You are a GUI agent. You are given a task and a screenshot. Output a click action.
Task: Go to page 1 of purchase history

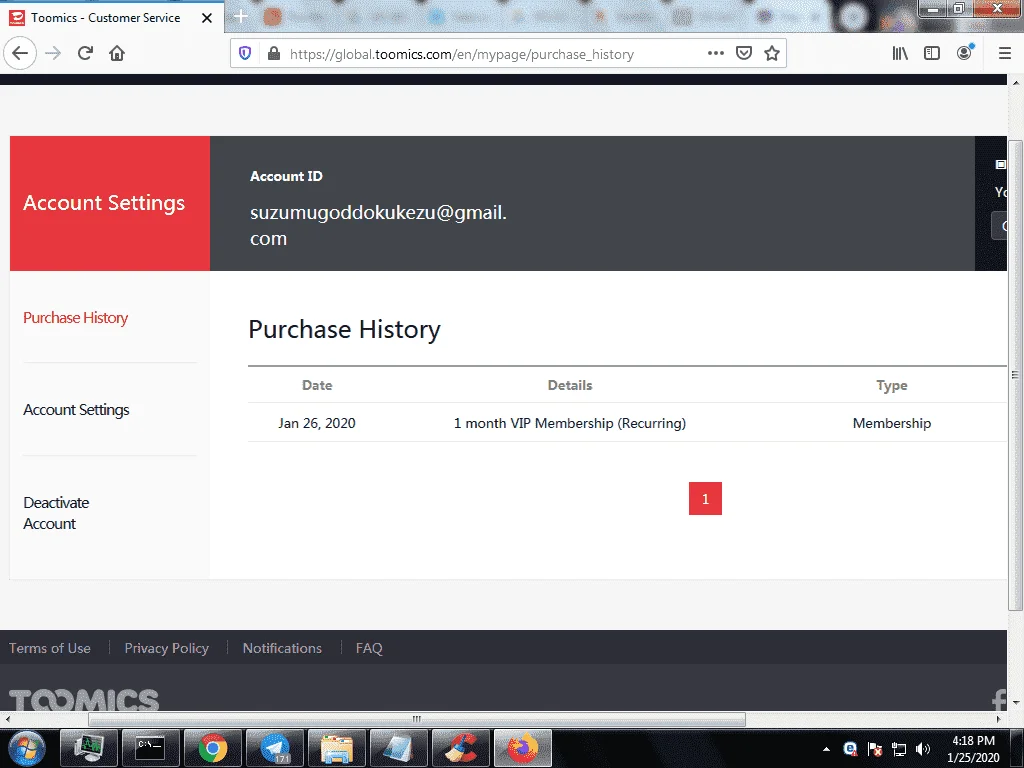click(x=705, y=499)
